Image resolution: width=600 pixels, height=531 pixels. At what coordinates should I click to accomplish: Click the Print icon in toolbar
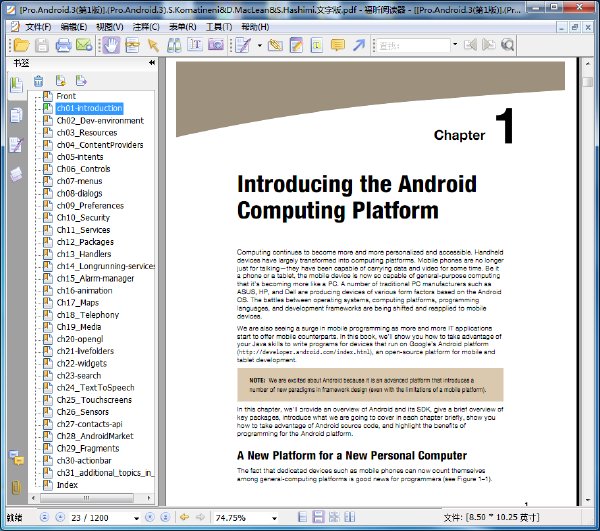pos(63,45)
